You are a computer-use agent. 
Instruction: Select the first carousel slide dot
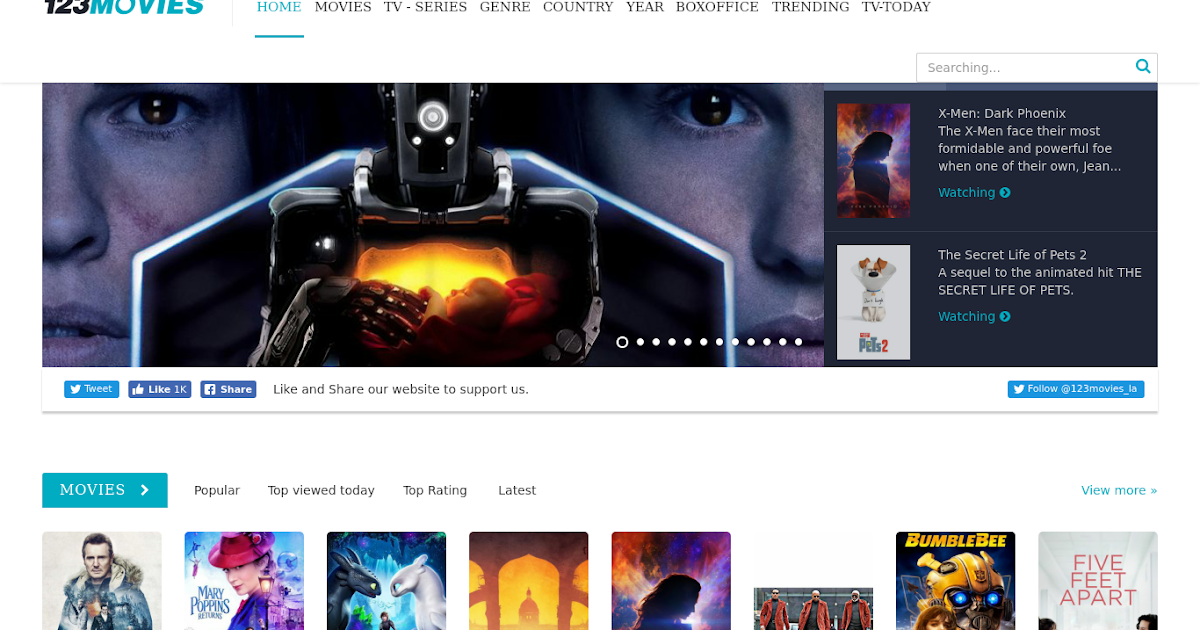point(622,342)
